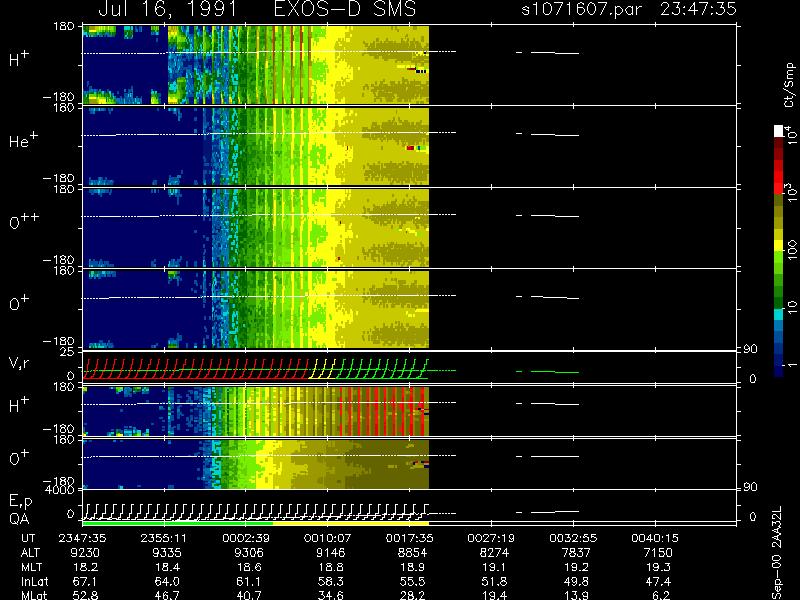Screen dimensions: 800x600
Task: Click the O++ panel label
Action: coord(24,221)
